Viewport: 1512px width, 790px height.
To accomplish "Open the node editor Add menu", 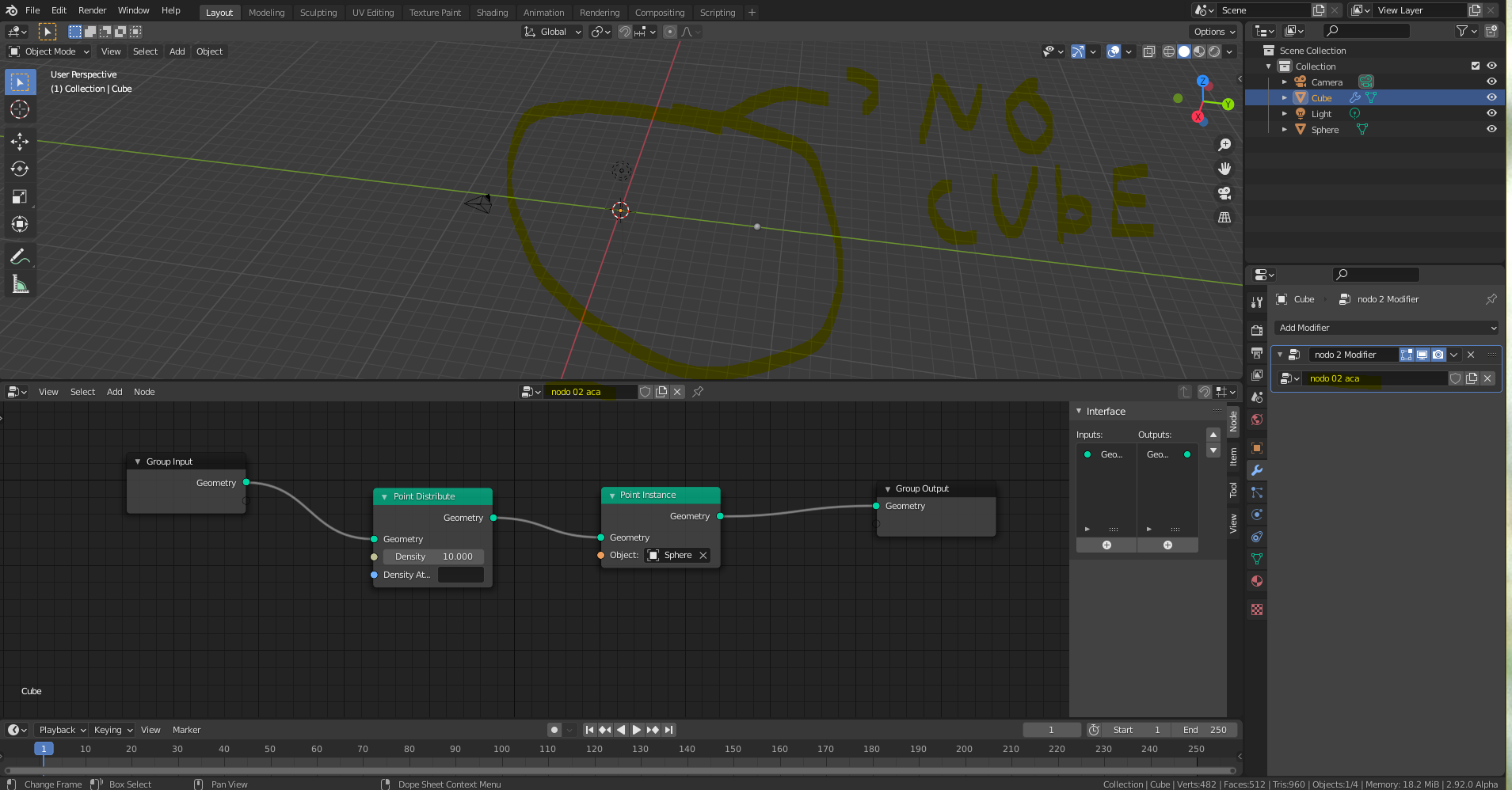I will (115, 392).
